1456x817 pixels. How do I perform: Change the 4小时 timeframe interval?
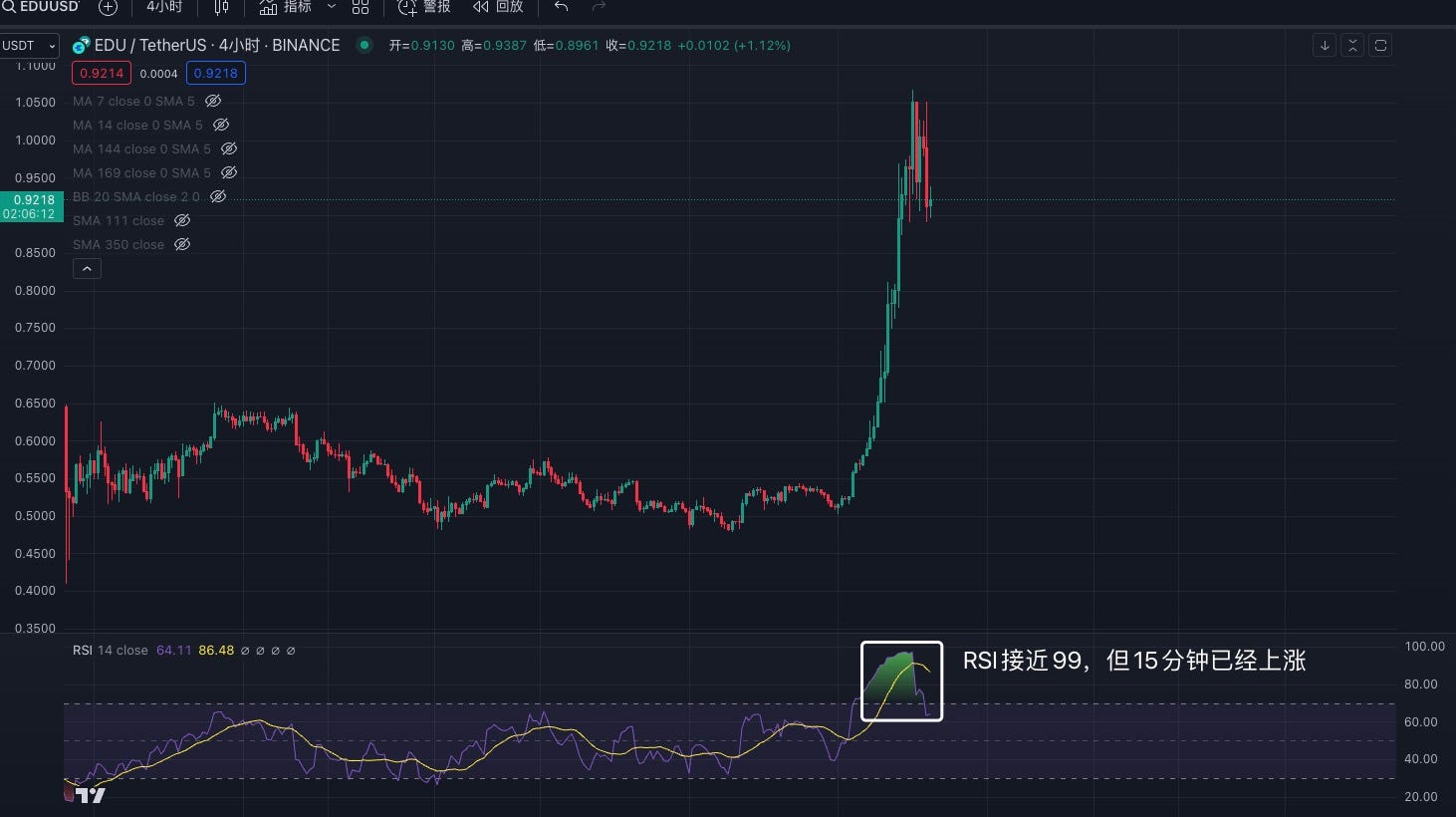(x=164, y=7)
